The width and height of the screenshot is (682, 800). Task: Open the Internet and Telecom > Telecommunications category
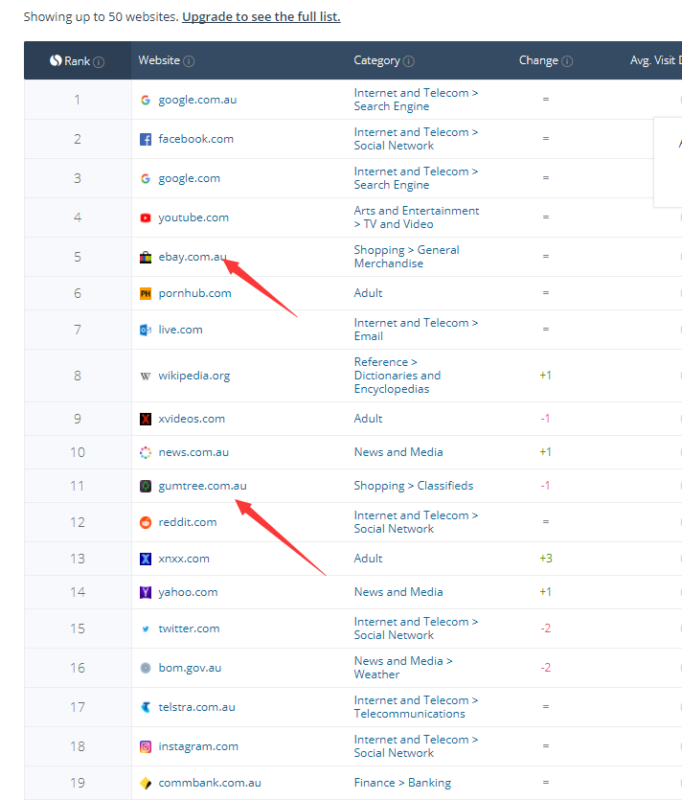[416, 707]
